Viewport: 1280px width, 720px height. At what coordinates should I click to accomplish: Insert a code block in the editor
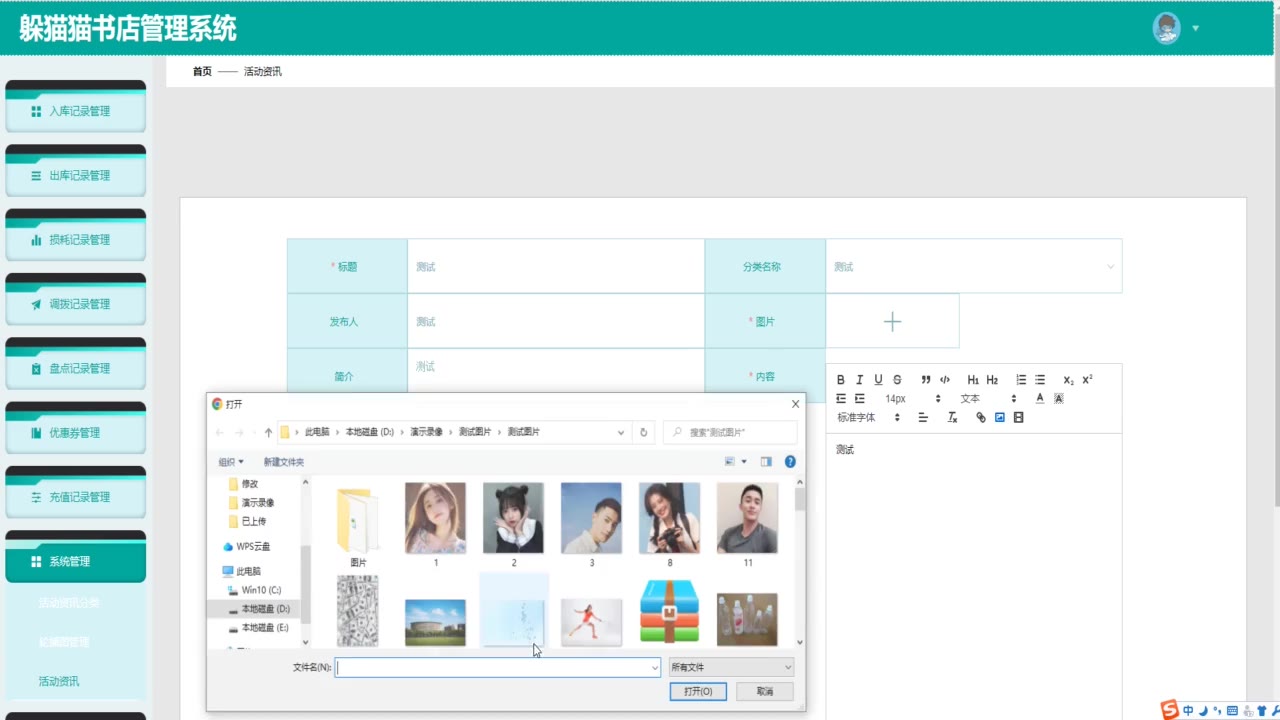pos(945,380)
